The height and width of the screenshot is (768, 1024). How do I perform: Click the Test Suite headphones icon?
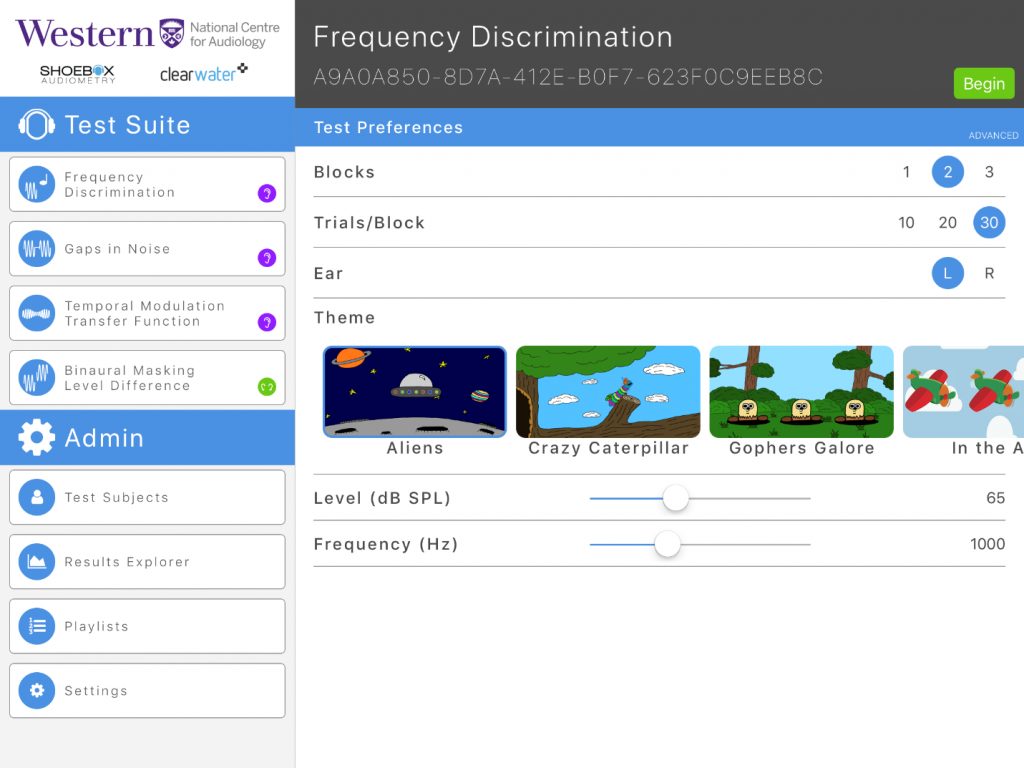(x=37, y=124)
